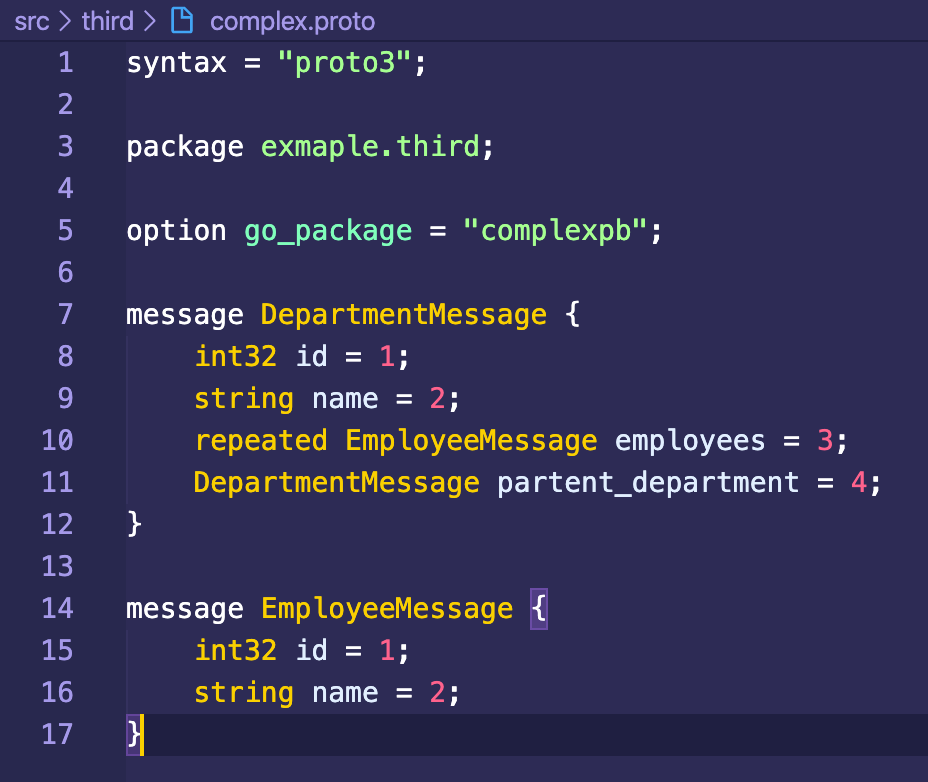
Task: Click 'int32' type on line 15
Action: pyautogui.click(x=236, y=651)
